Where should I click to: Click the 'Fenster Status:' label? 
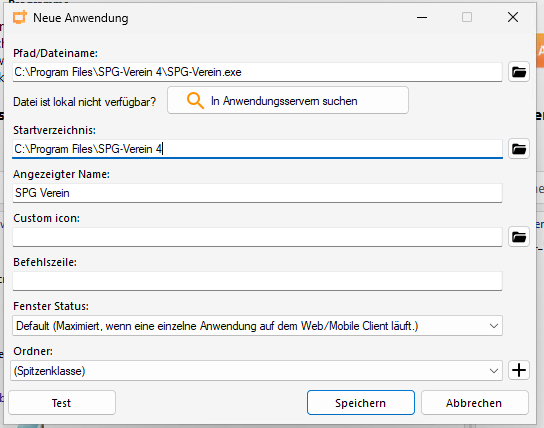51,306
